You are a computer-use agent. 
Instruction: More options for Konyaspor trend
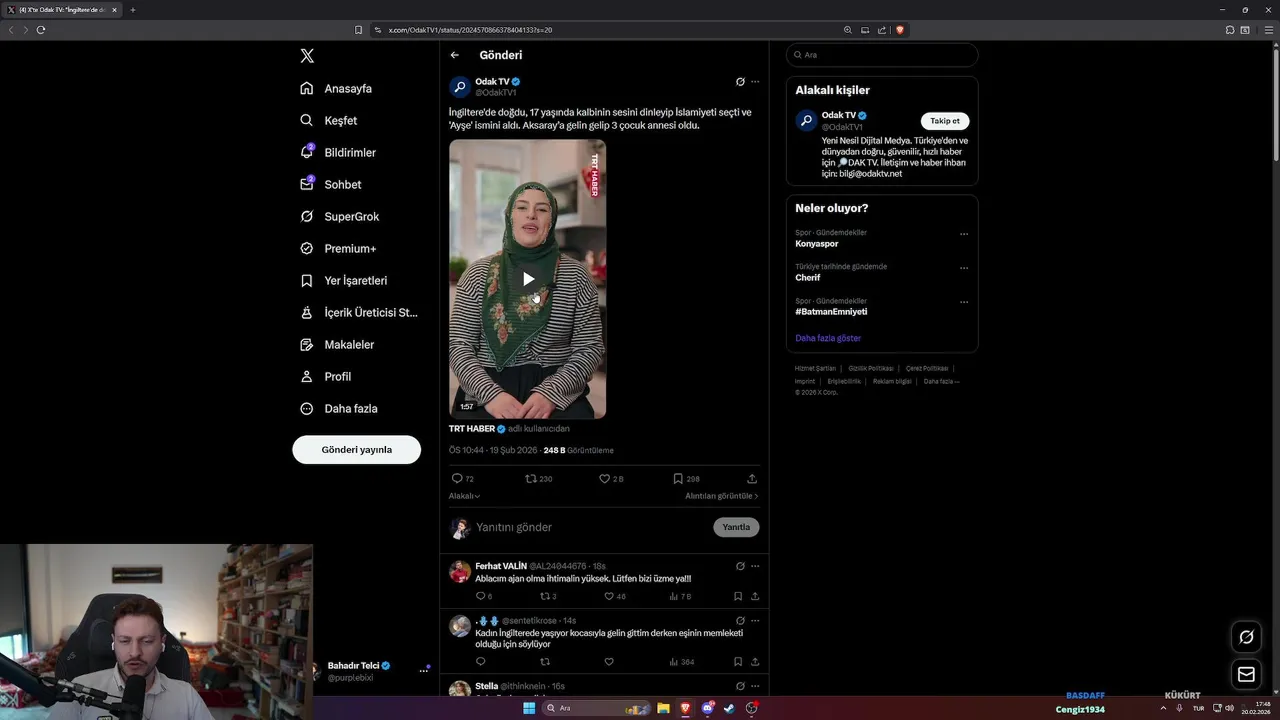pyautogui.click(x=964, y=234)
